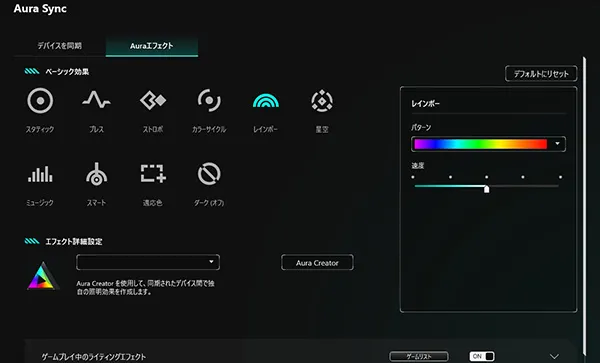Turn lighting off with Dark (ダーク) icon

(209, 174)
